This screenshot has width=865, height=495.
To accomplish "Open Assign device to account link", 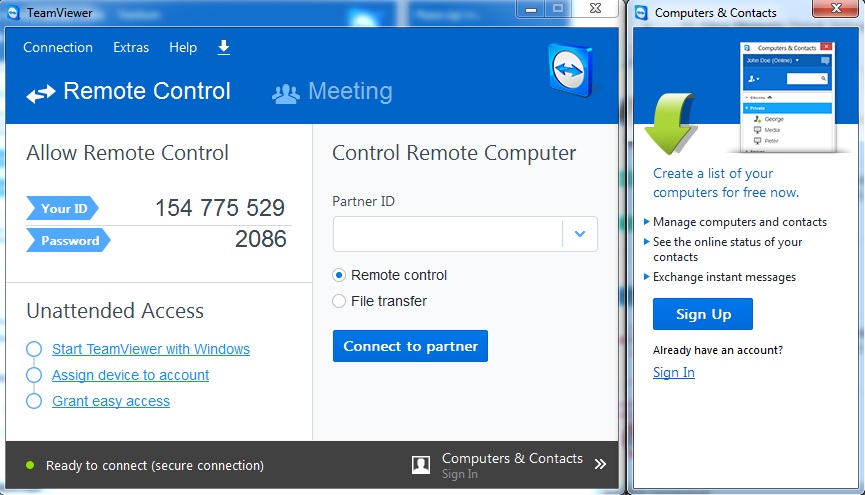I will pos(130,375).
